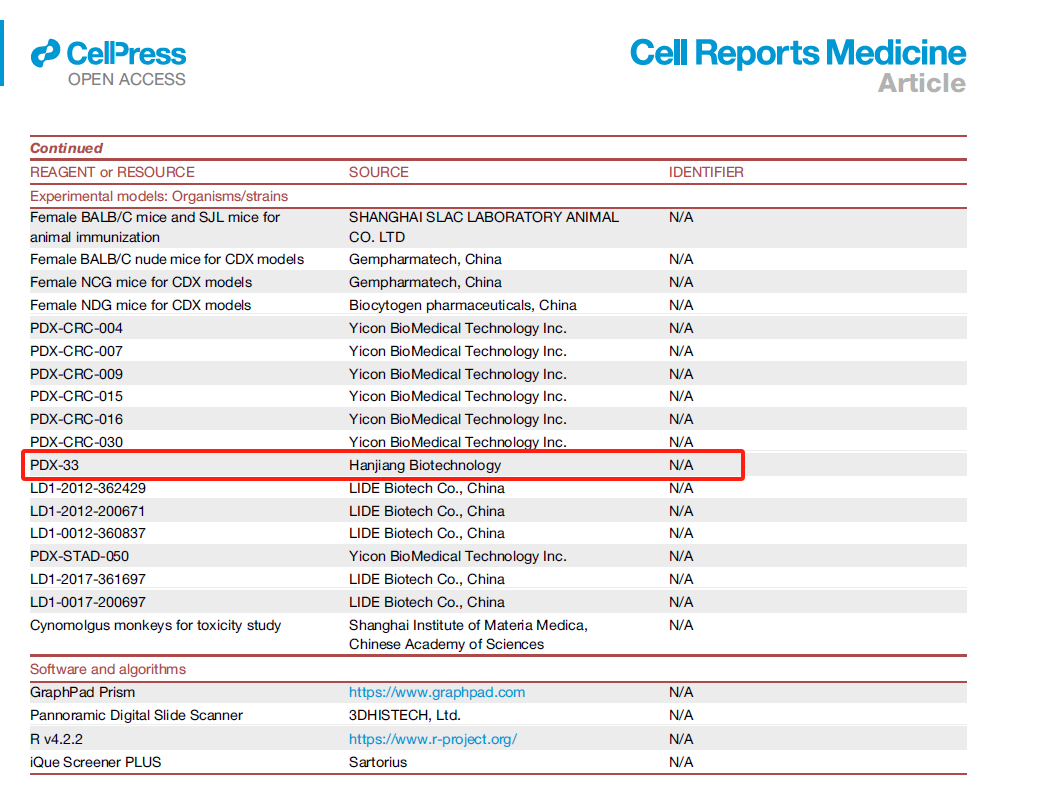Screen dimensions: 1040x797
Task: Open the https://www.graphpad.com link
Action: pyautogui.click(x=436, y=692)
